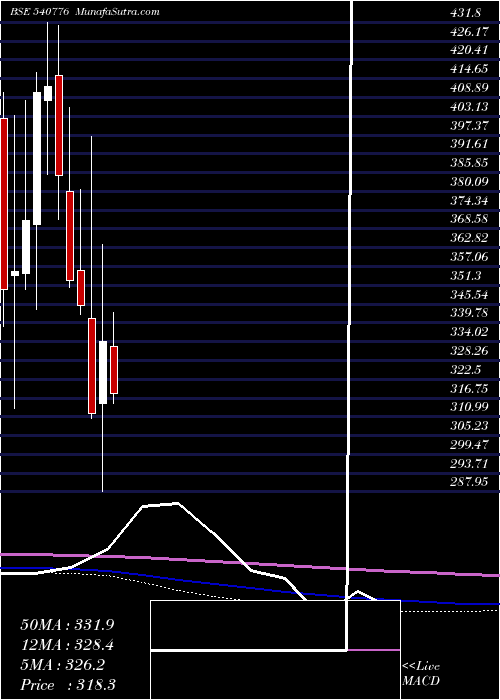Click the 50MA : 331.9 readout
The image size is (500, 700).
pyautogui.click(x=65, y=625)
